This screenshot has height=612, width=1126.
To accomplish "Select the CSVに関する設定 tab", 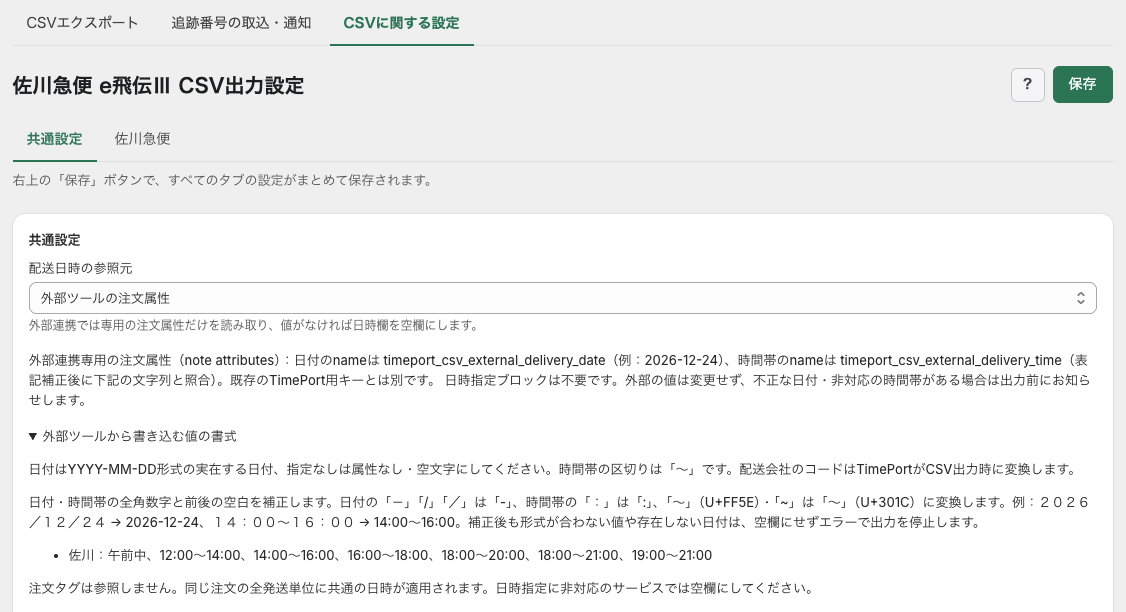I will [x=401, y=23].
